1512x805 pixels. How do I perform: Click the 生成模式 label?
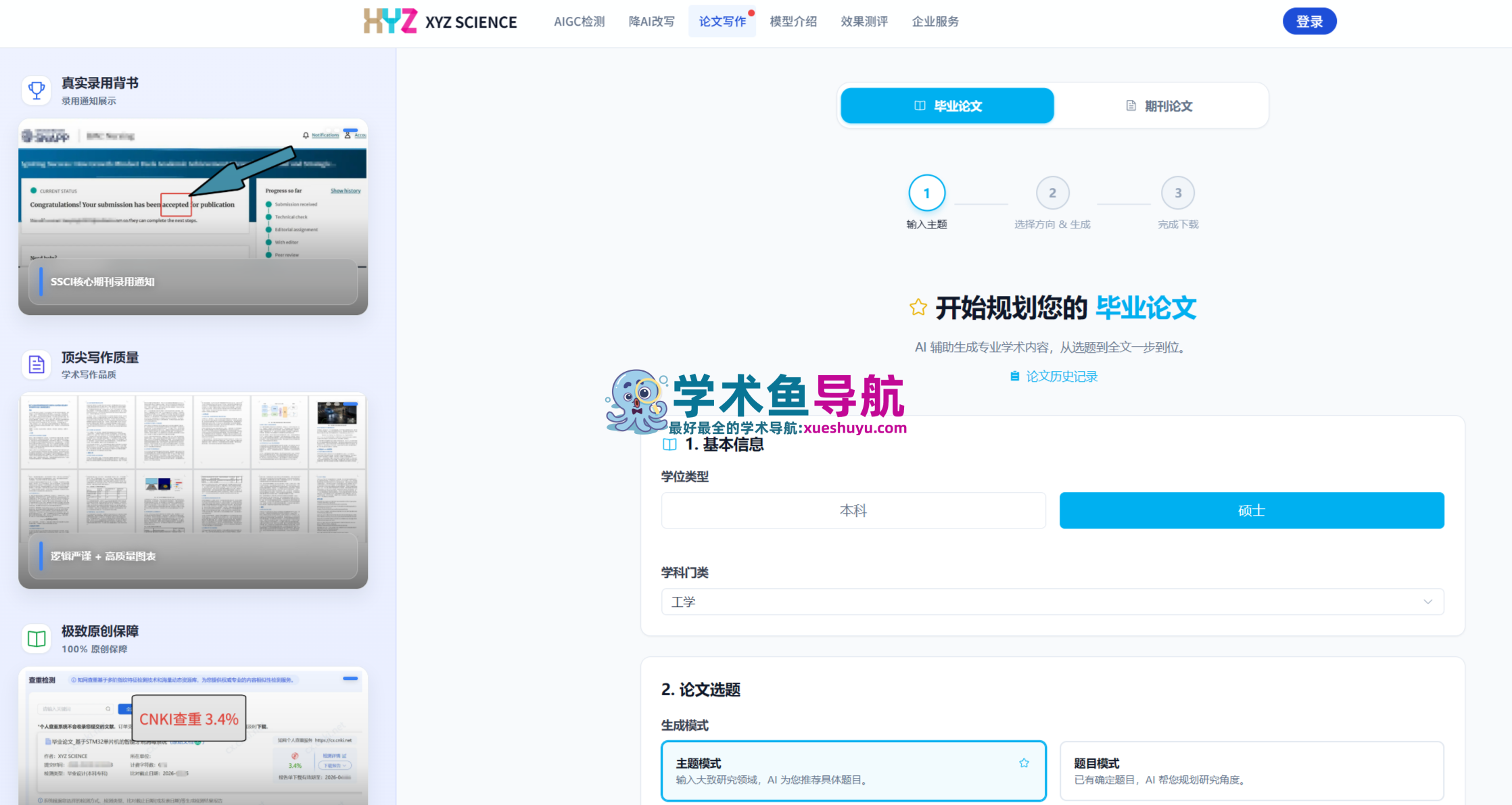pos(685,725)
